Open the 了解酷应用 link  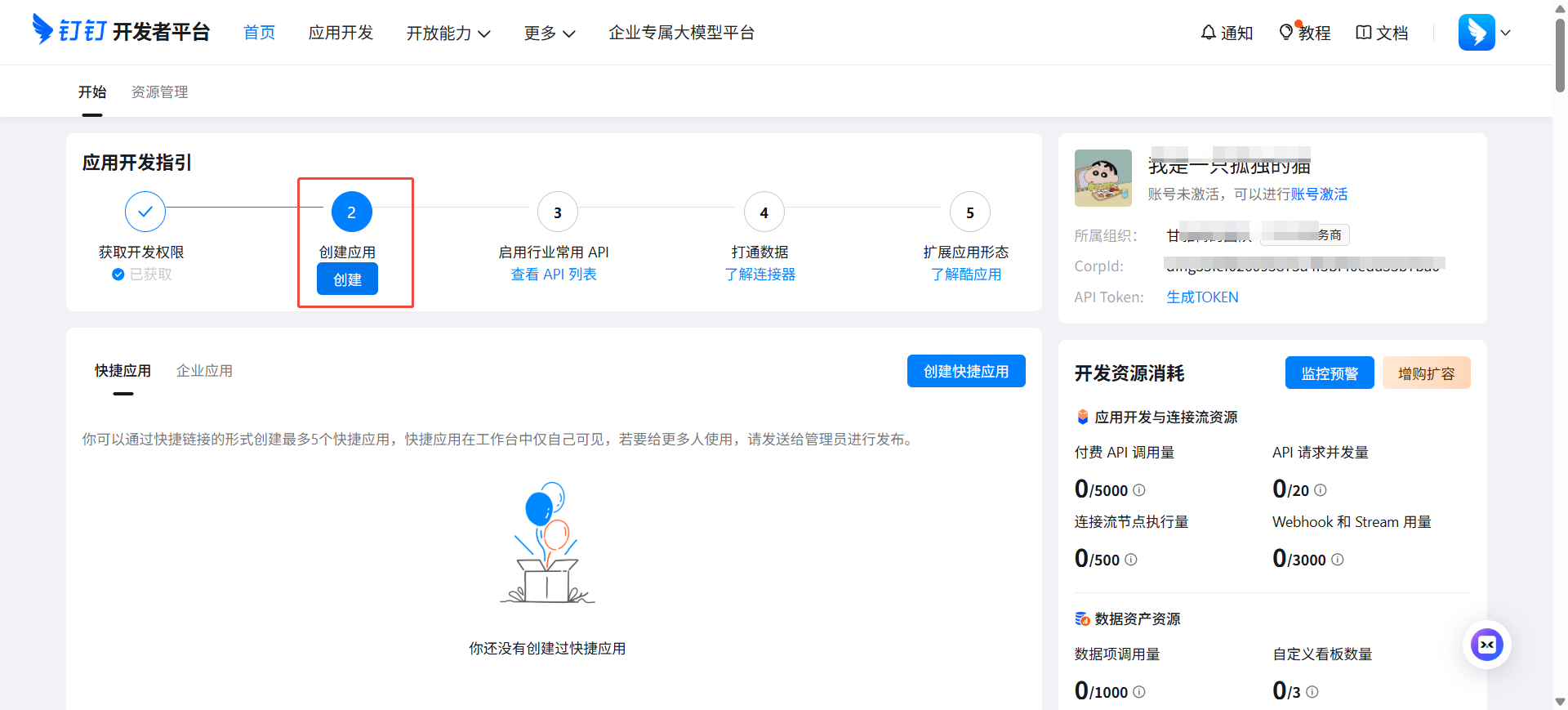[966, 275]
